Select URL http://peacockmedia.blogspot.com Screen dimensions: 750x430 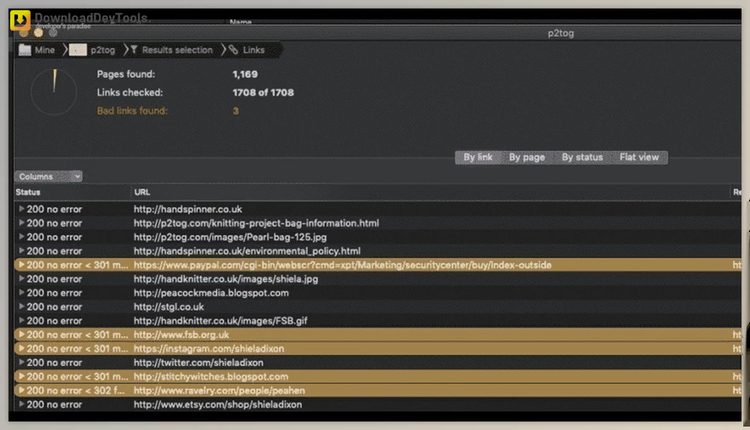tap(211, 293)
